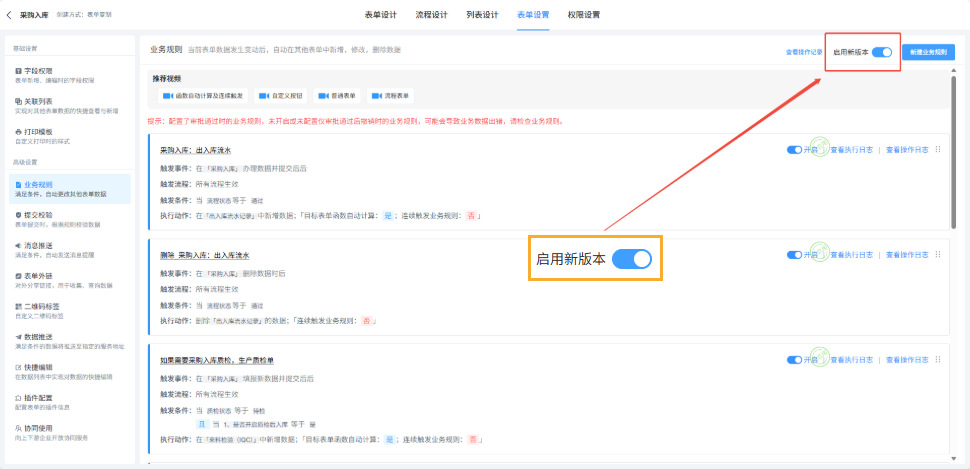Toggle 开启 switch for 采购入库：出入库流水 rule

tap(794, 150)
